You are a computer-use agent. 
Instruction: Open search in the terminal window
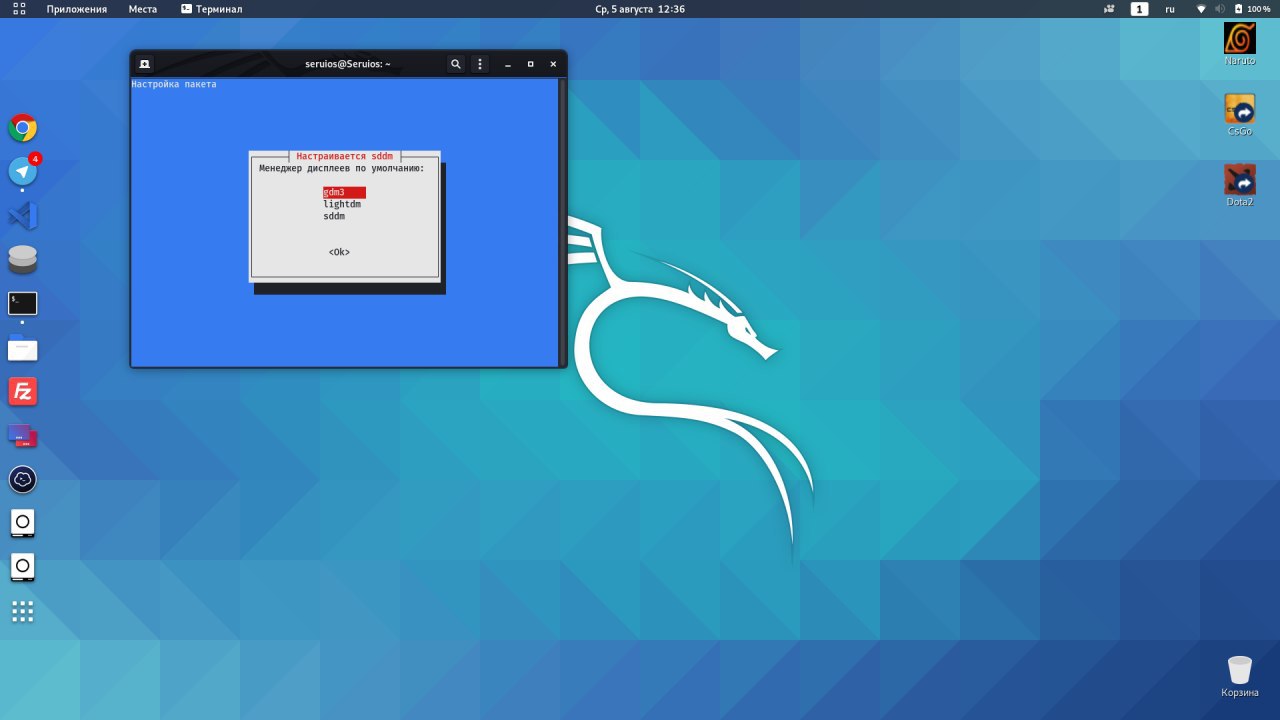(x=456, y=64)
